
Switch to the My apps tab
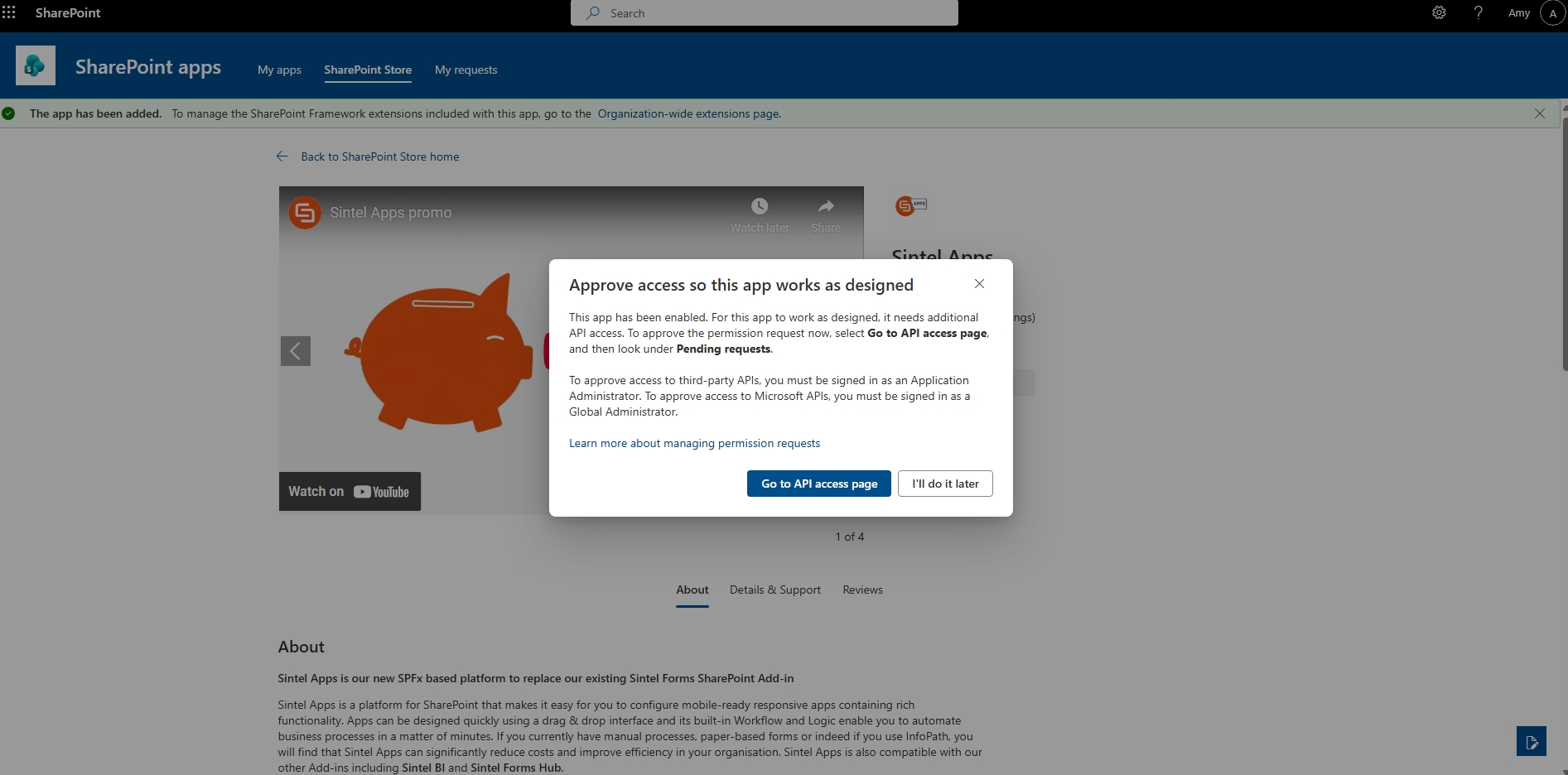coord(279,70)
